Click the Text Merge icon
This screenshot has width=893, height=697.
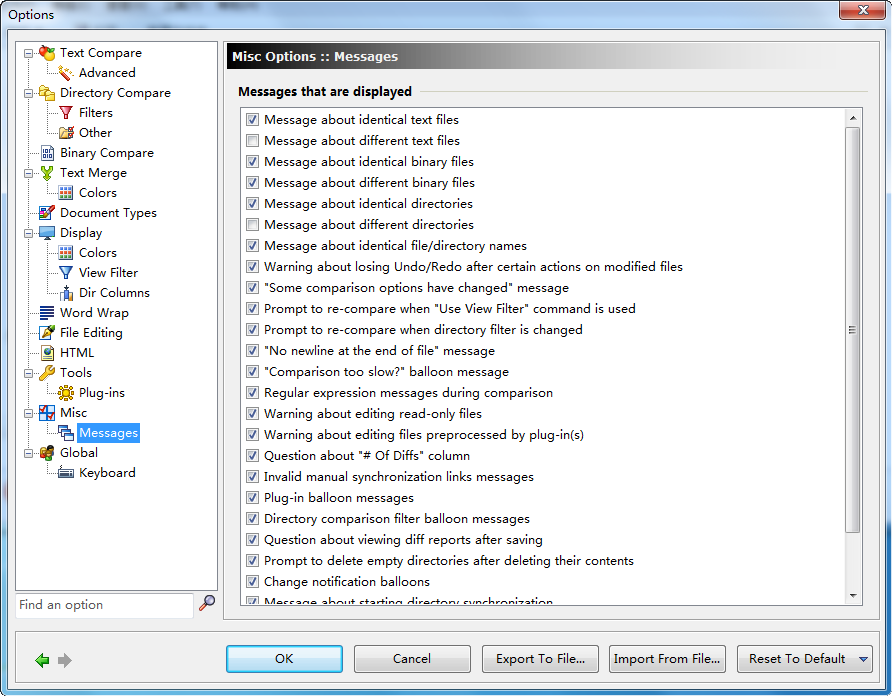[x=47, y=173]
